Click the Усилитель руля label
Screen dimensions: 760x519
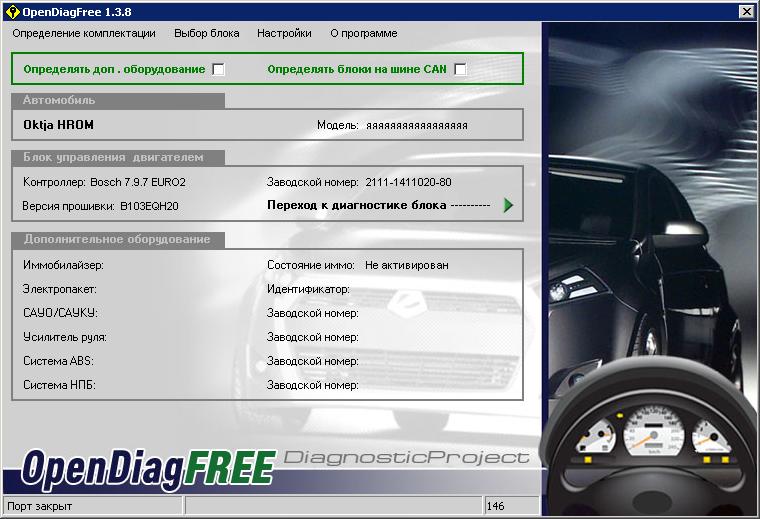(x=65, y=337)
